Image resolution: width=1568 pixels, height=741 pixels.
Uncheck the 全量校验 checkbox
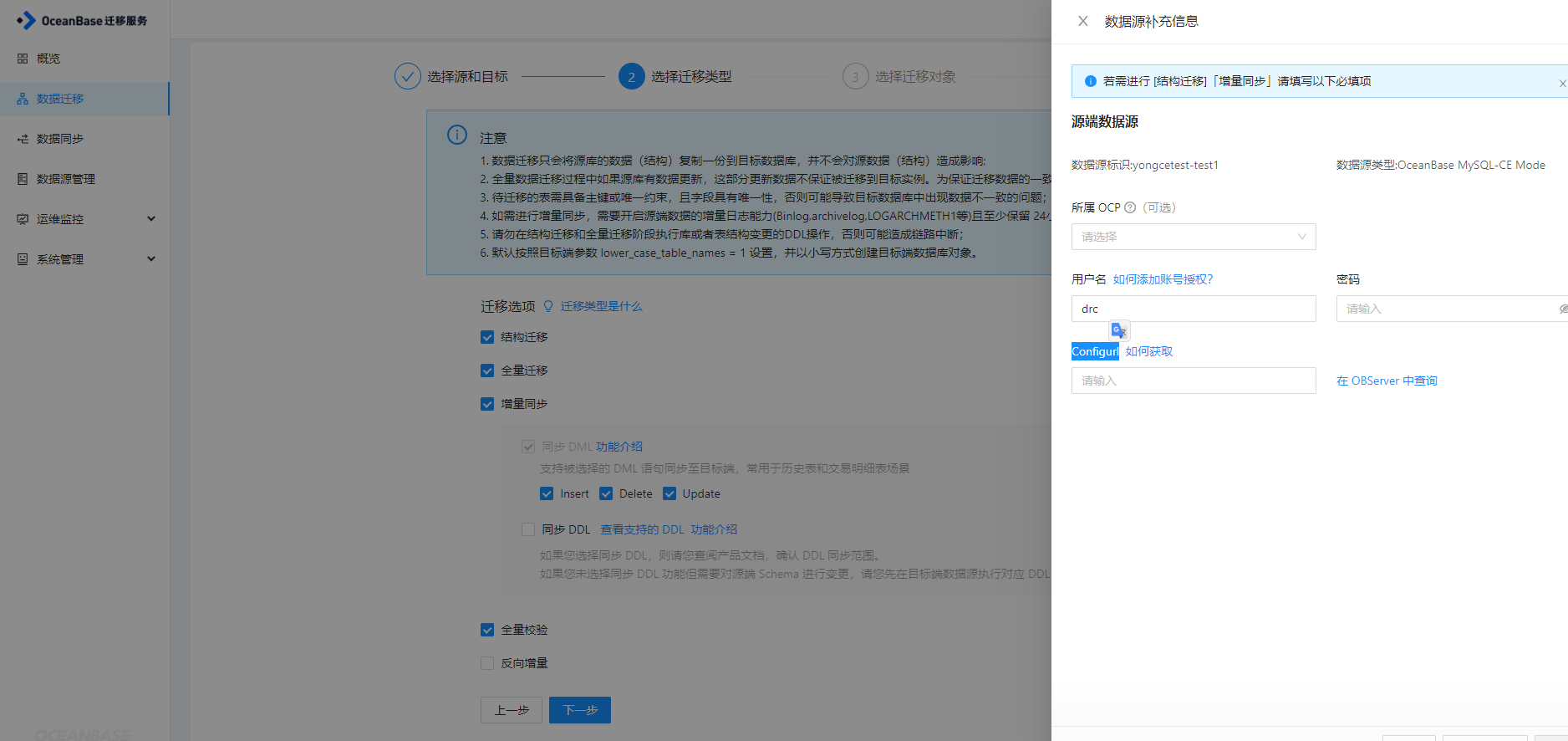tap(487, 630)
